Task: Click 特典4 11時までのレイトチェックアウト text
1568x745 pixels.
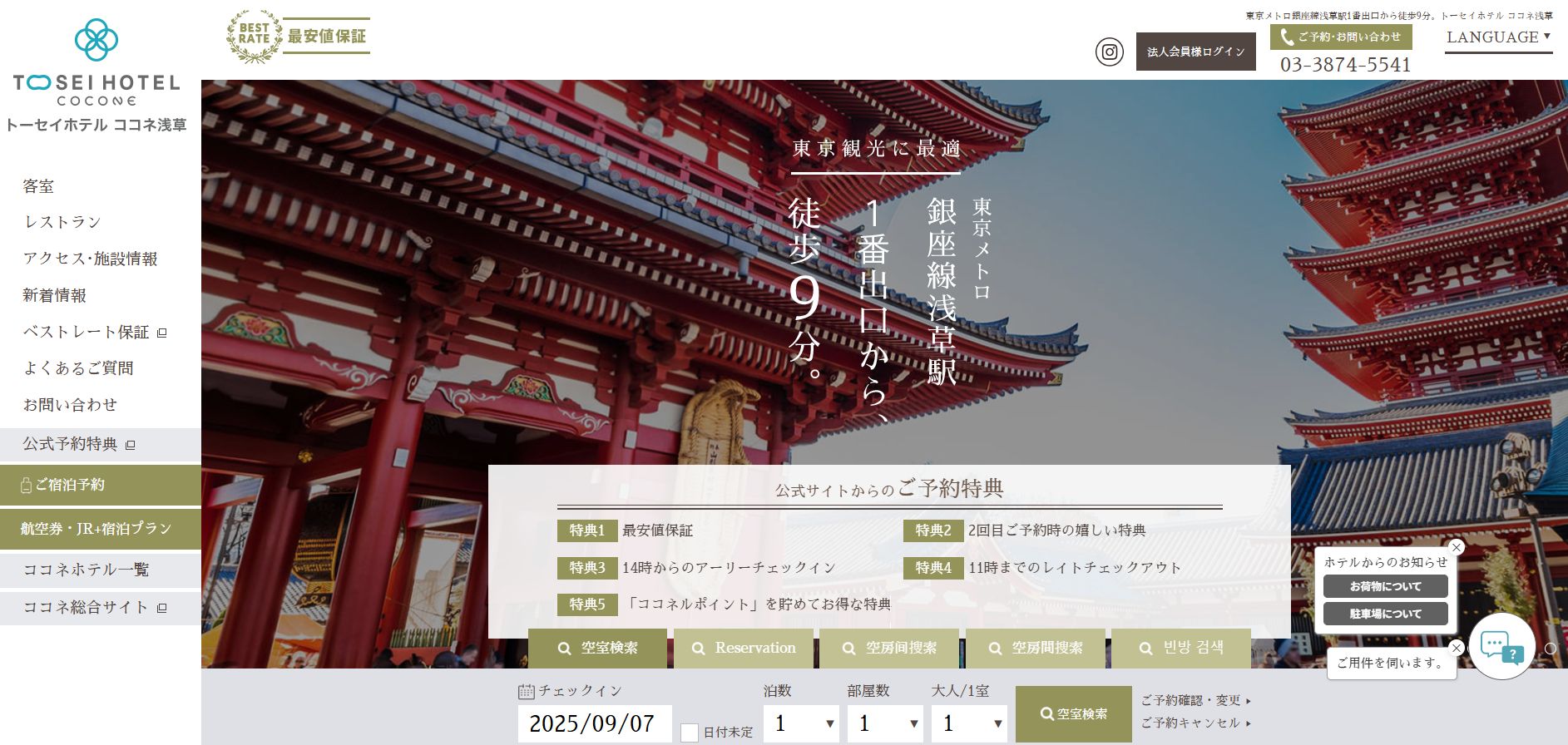Action: tap(1075, 568)
